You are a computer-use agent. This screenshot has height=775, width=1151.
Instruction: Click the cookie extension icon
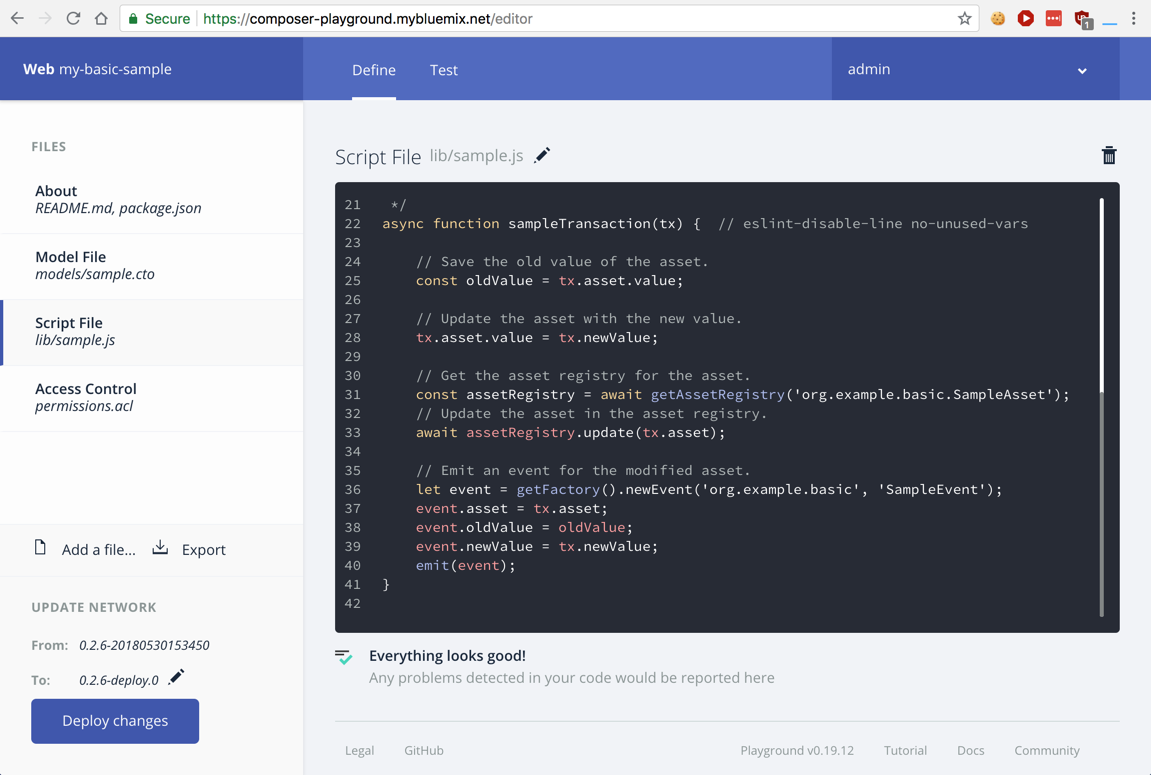coord(998,18)
